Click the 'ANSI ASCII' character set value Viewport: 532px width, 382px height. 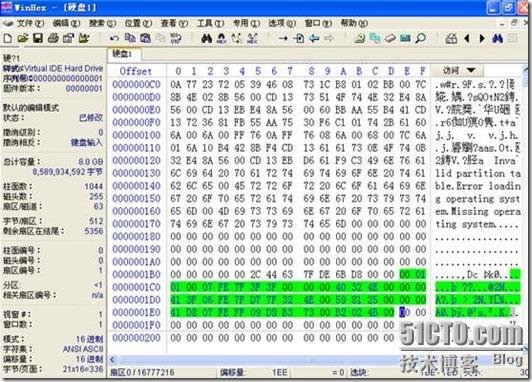tap(83, 349)
